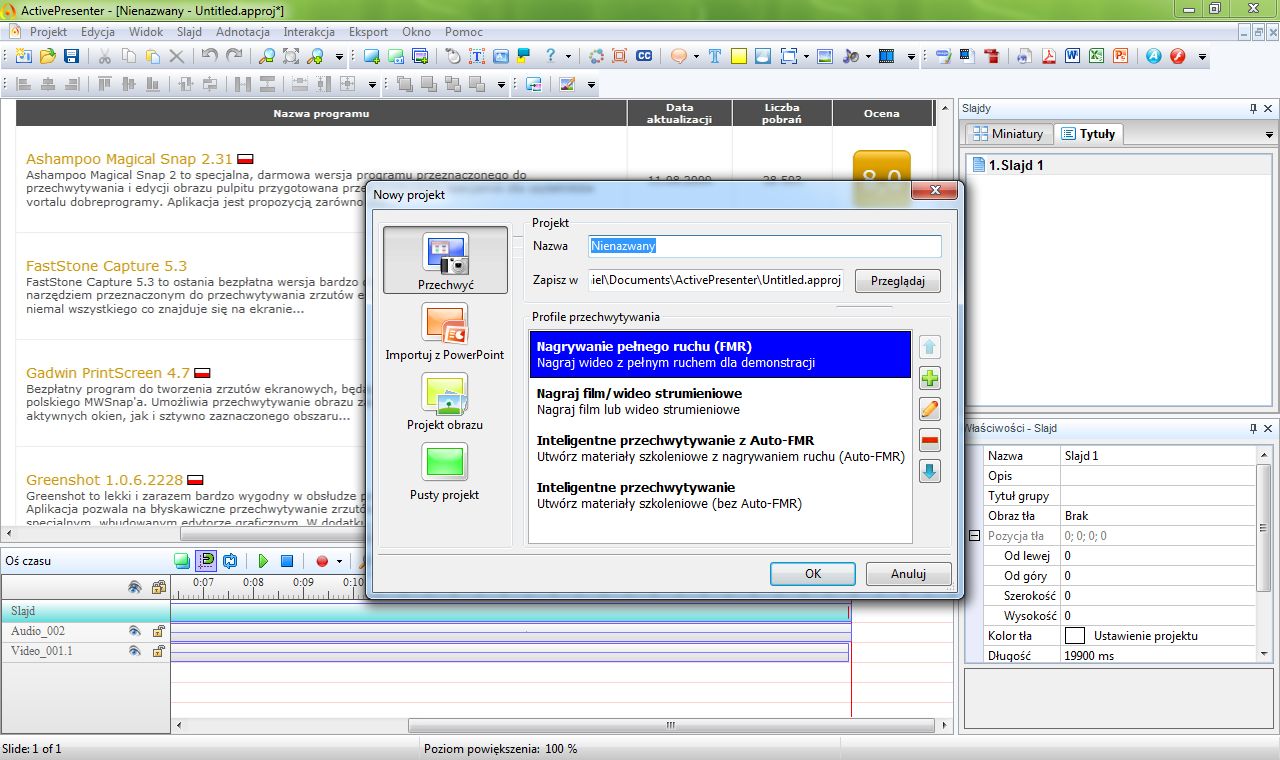The image size is (1280, 760).
Task: Toggle timeline snapping mode button
Action: [206, 562]
